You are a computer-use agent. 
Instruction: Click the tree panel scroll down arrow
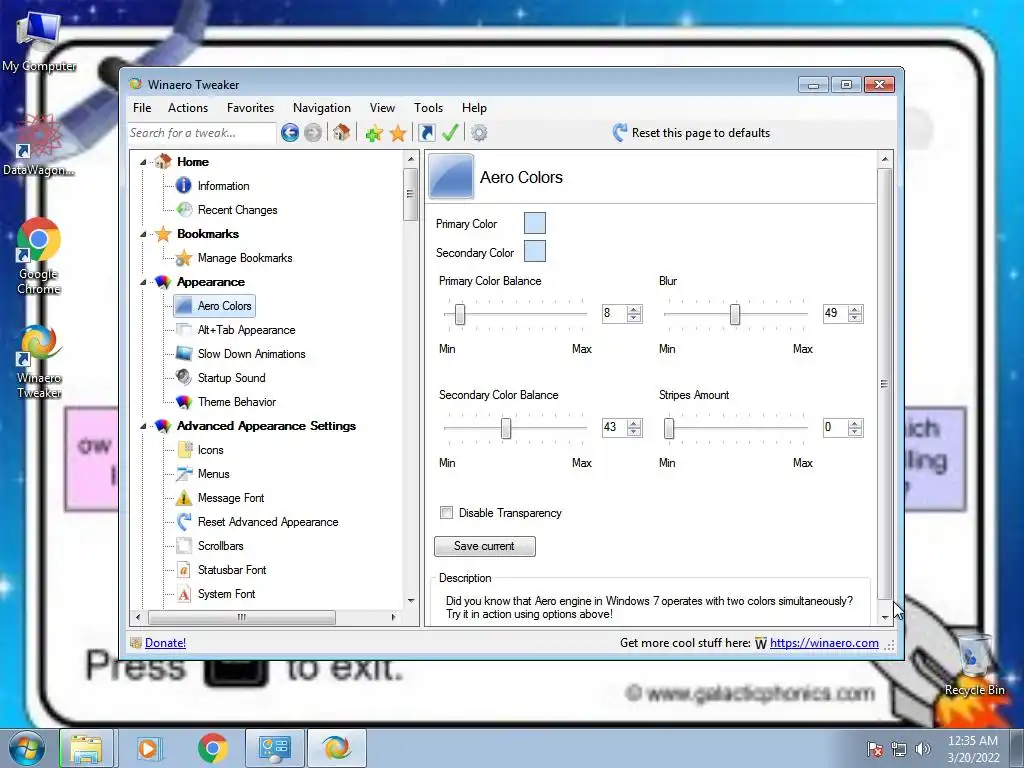pyautogui.click(x=411, y=601)
